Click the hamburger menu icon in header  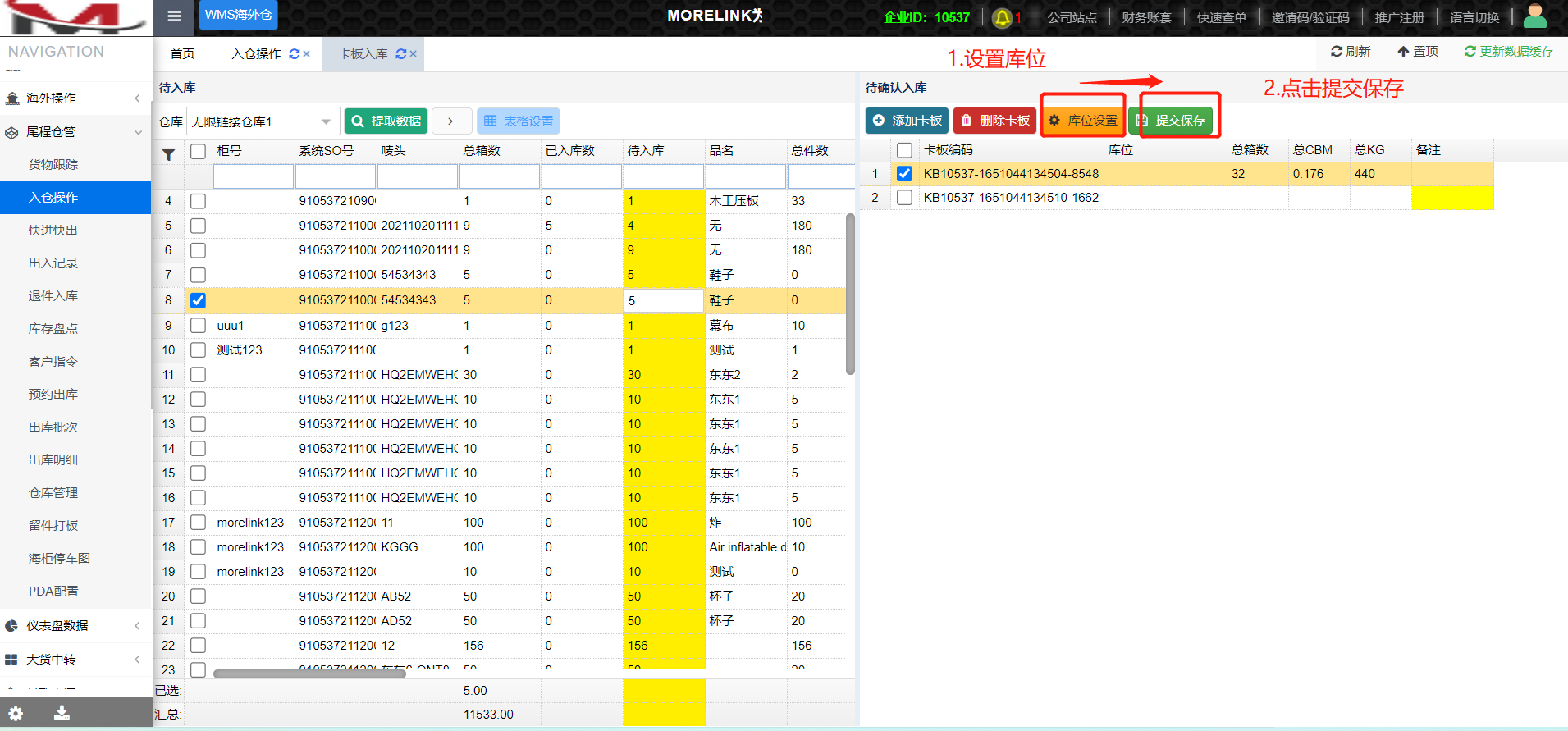pyautogui.click(x=174, y=16)
